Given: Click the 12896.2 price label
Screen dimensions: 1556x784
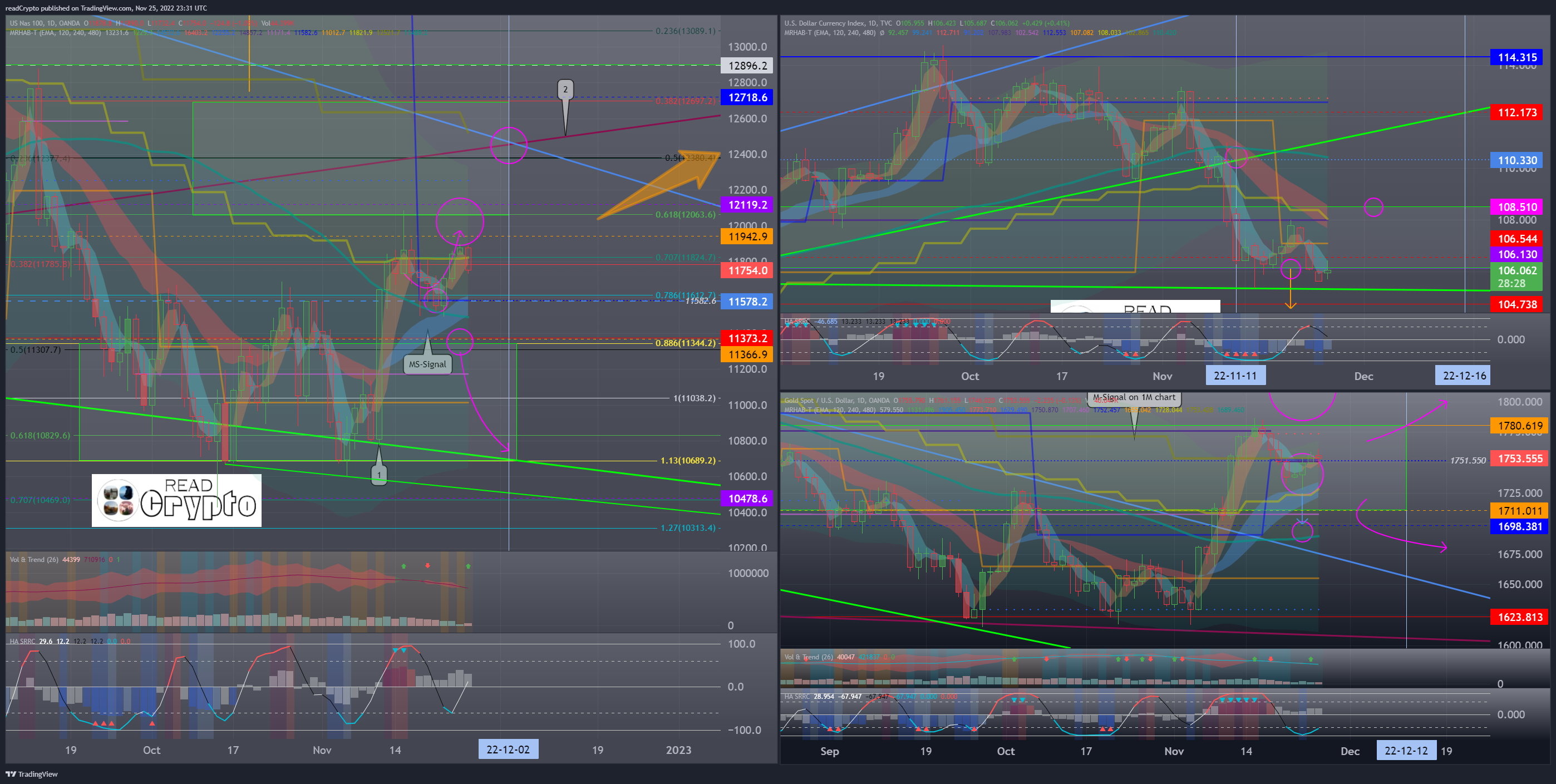Looking at the screenshot, I should click(747, 66).
